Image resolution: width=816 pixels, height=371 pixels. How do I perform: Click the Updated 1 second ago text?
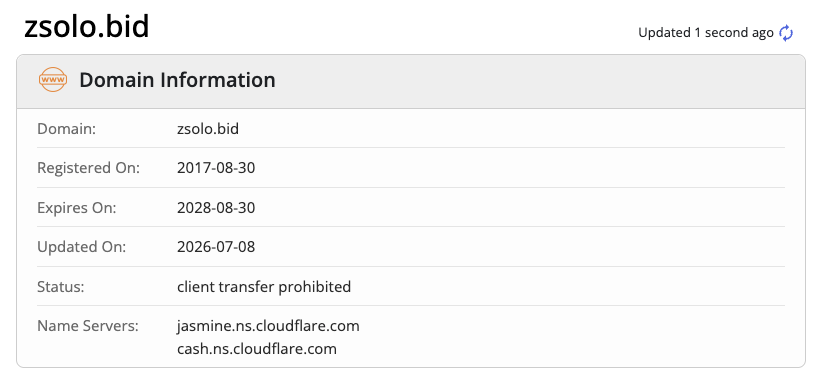pyautogui.click(x=706, y=33)
